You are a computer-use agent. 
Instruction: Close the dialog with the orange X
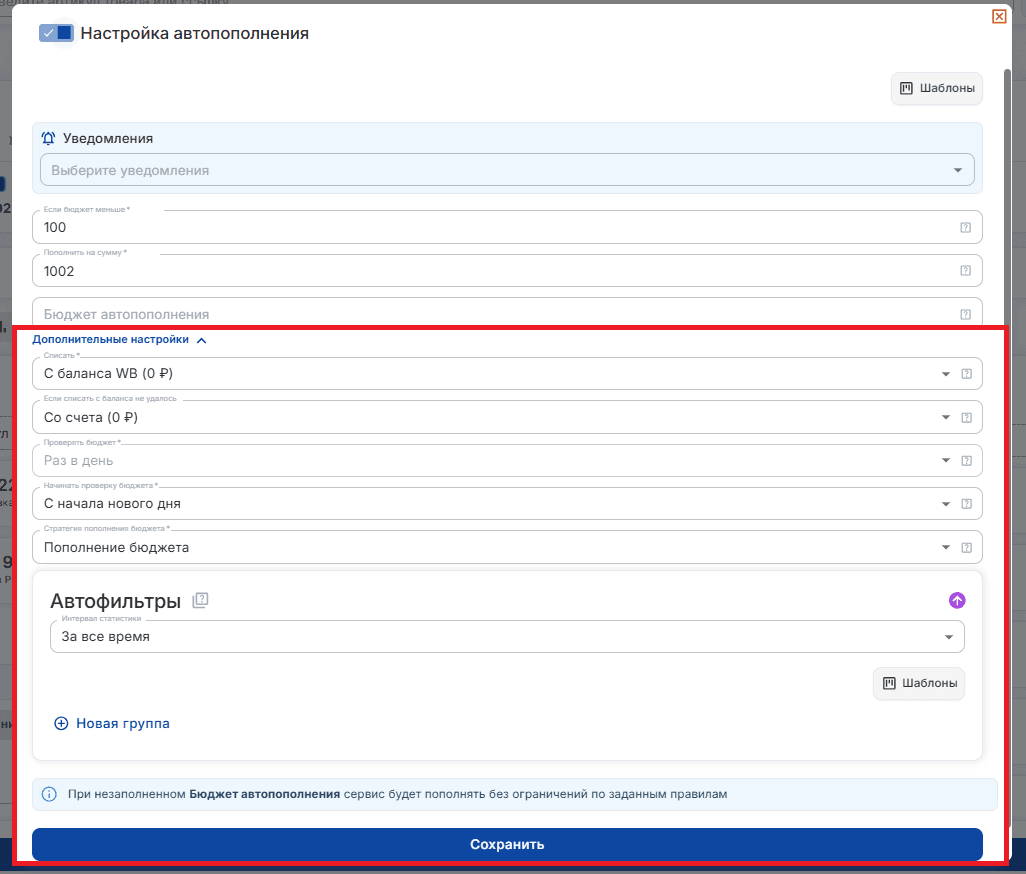point(999,16)
